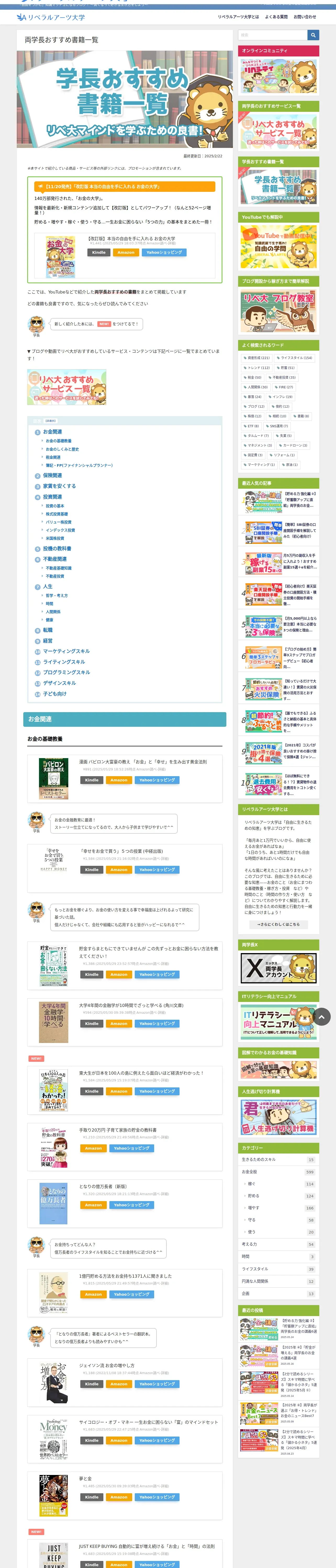Select the 資産形成 (221) tag
Viewport: 336px width, 1568px height.
[257, 358]
